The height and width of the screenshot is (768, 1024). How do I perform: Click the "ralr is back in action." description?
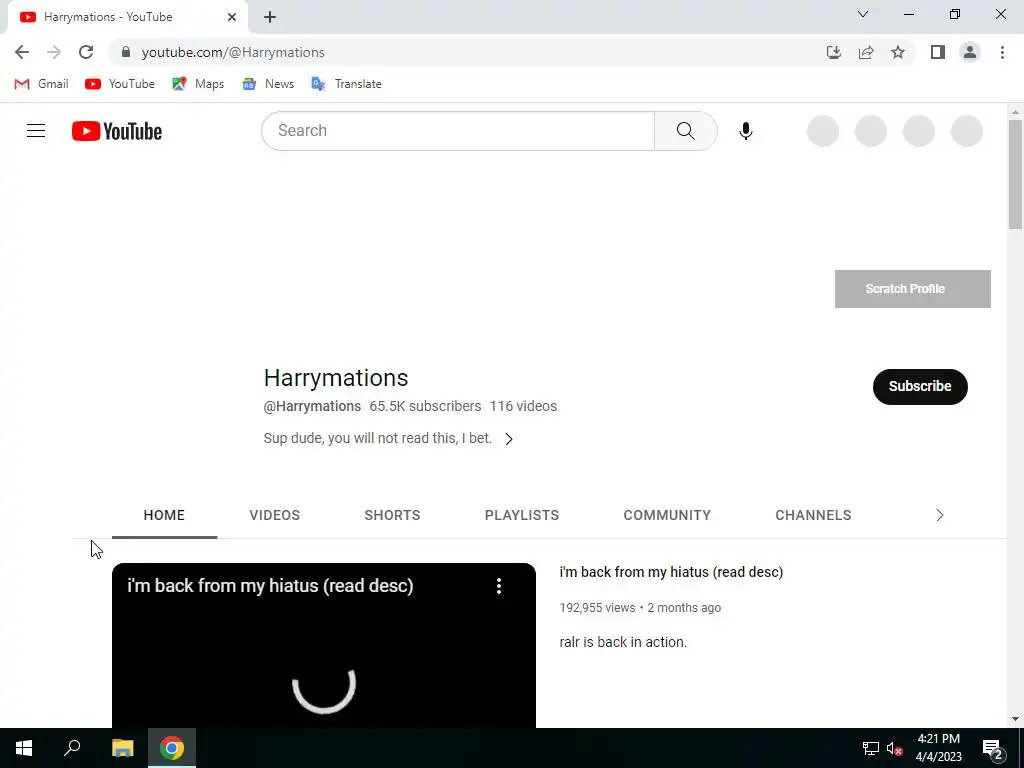coord(623,642)
